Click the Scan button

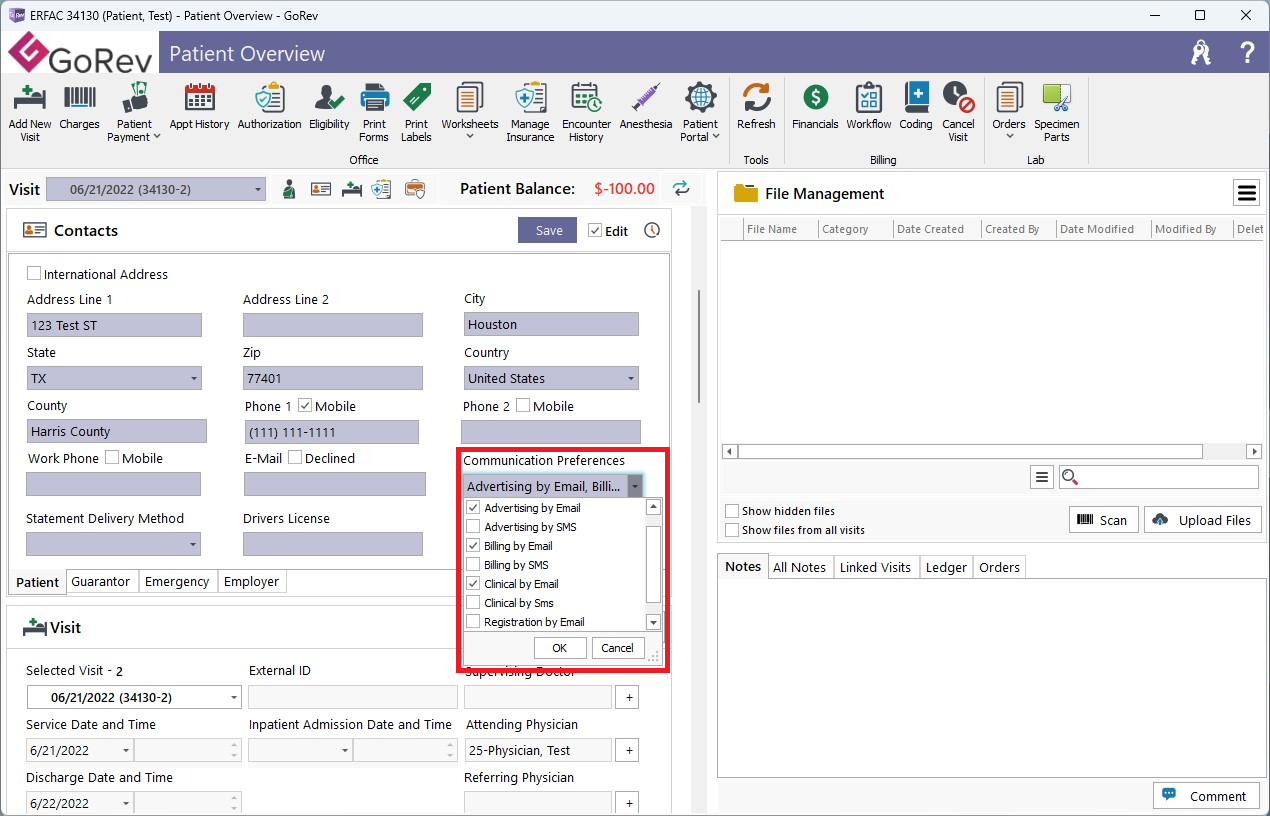click(x=1103, y=520)
